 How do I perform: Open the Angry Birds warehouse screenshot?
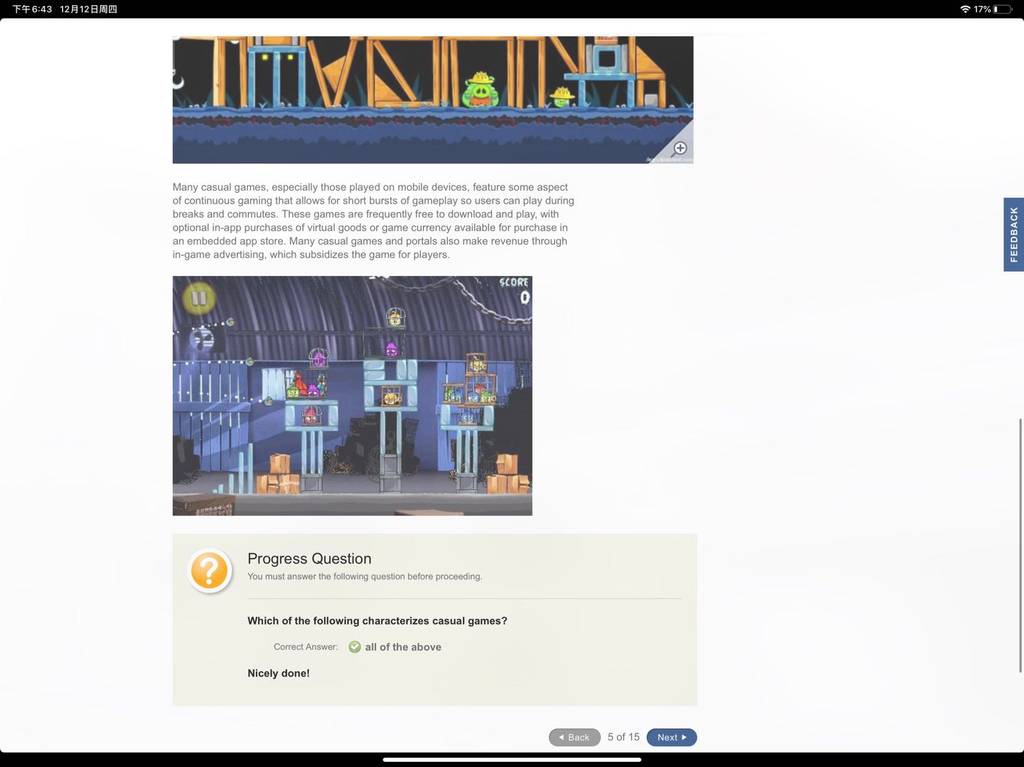pos(352,396)
